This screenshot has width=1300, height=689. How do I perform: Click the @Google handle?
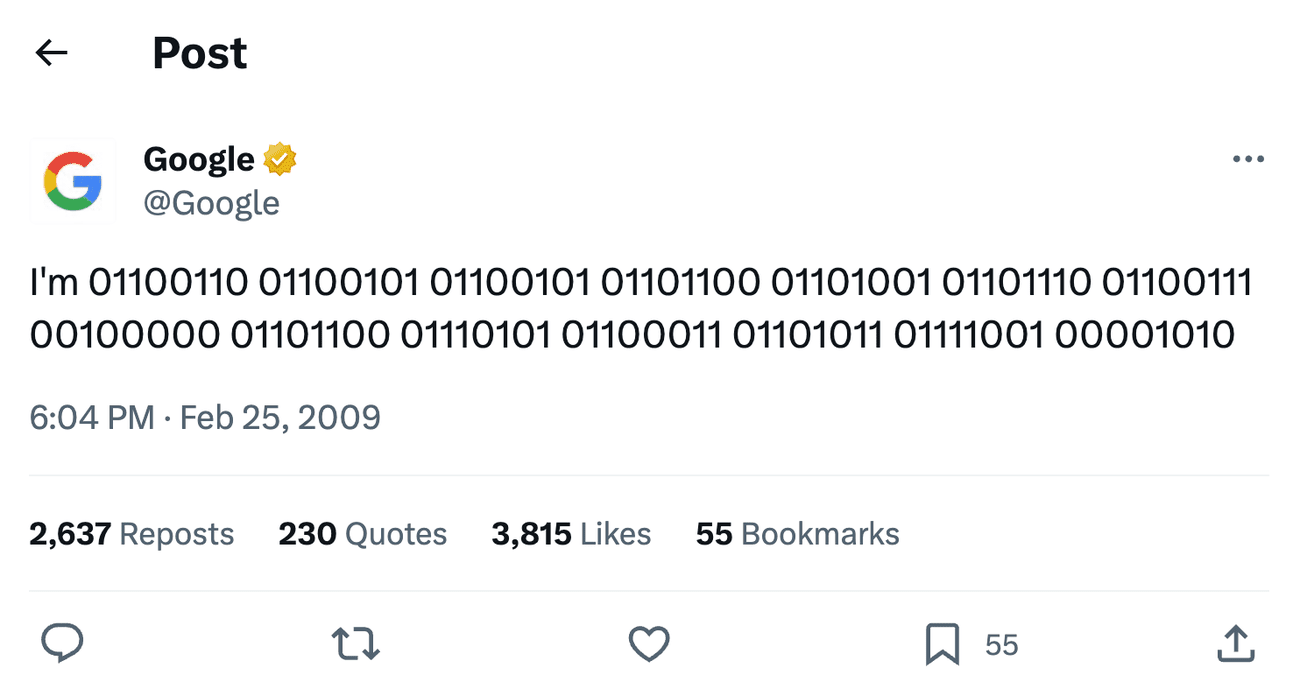212,203
